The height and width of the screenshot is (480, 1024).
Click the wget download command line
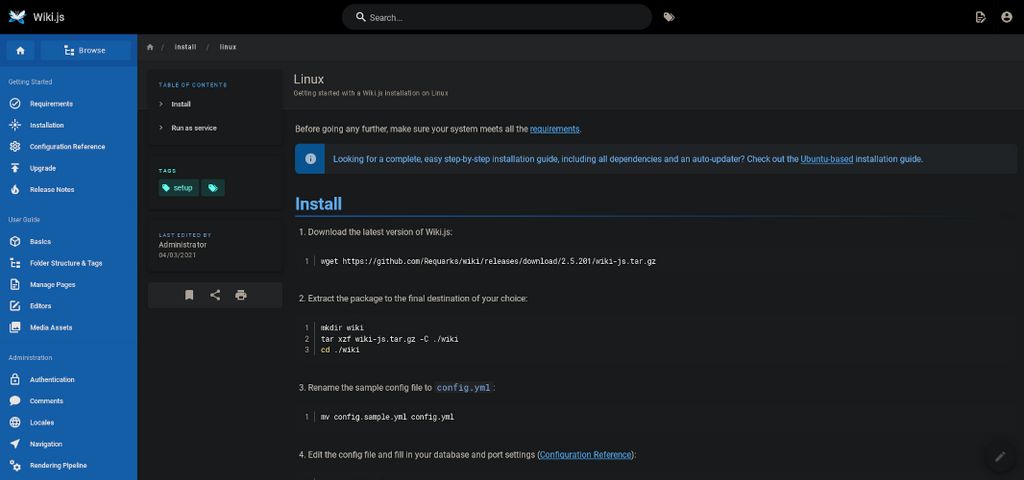click(488, 261)
